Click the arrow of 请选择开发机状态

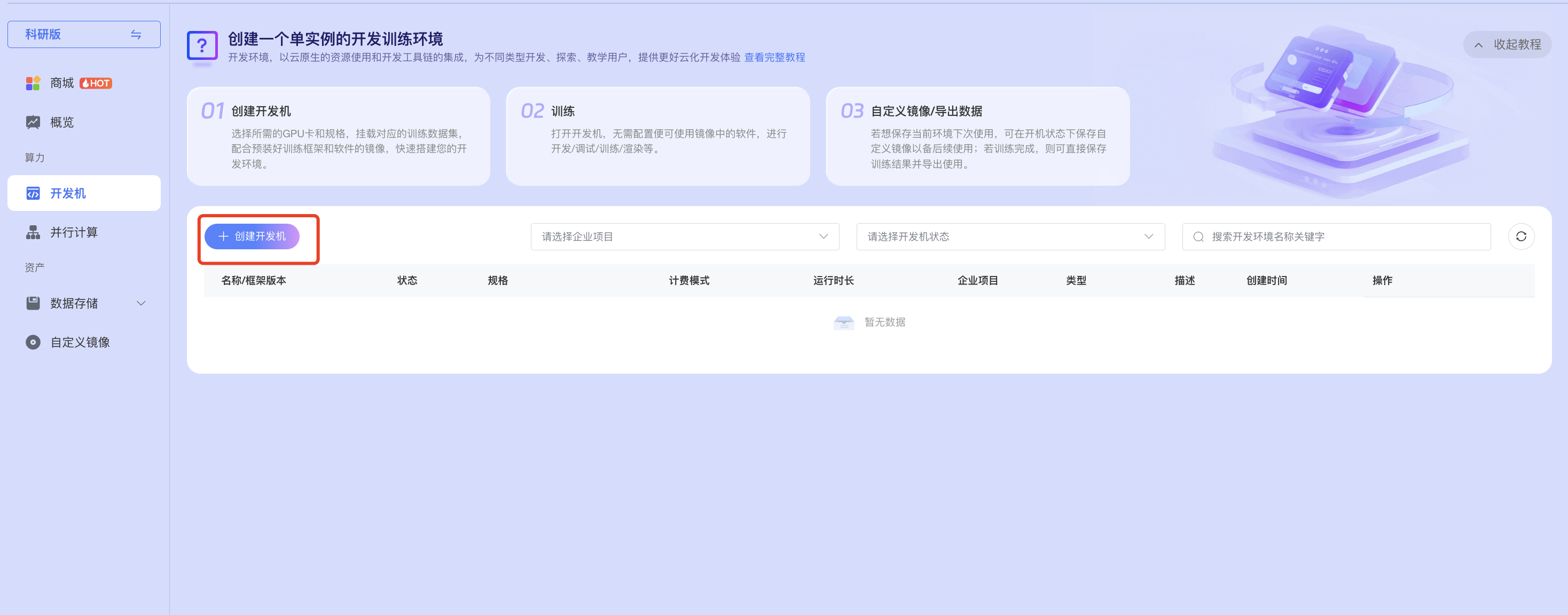pos(1149,236)
